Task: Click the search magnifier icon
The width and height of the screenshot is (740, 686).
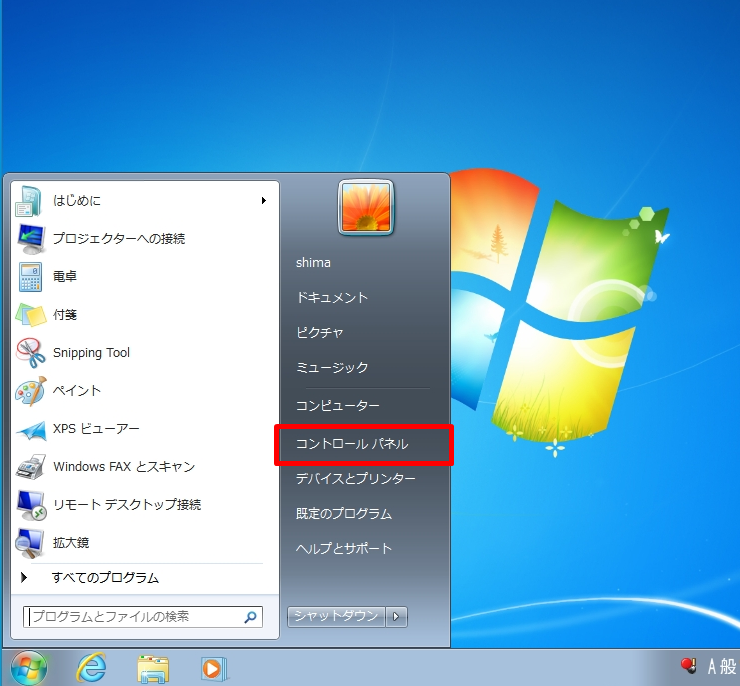Action: pyautogui.click(x=251, y=617)
